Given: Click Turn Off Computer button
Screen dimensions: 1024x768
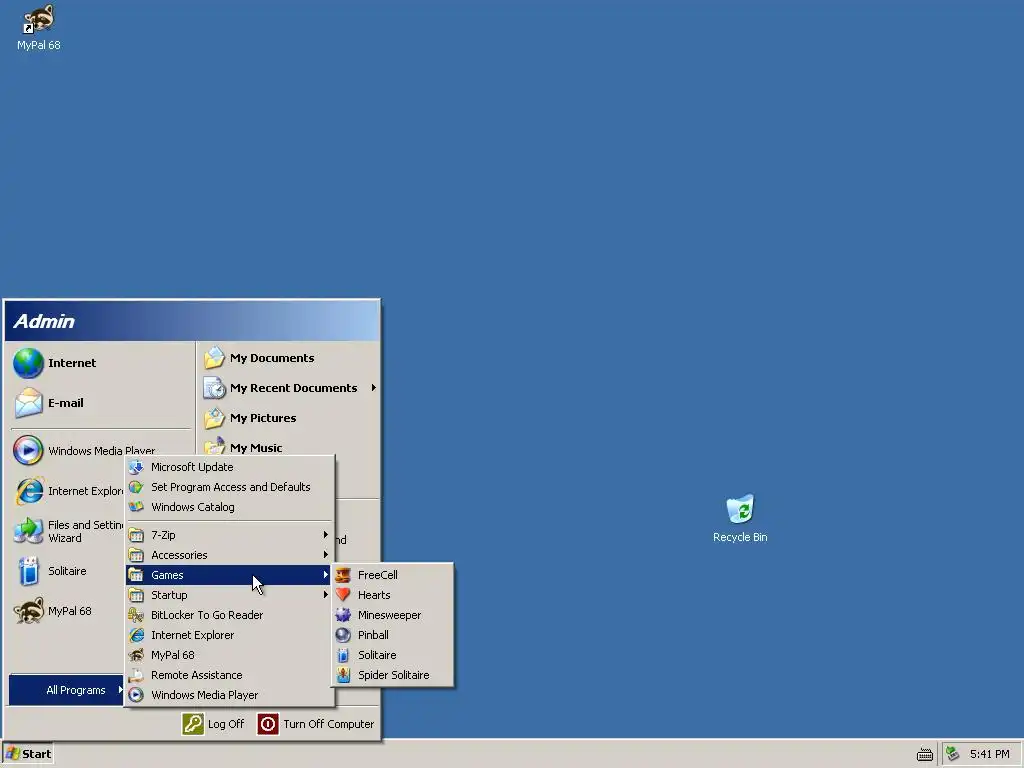Looking at the screenshot, I should pyautogui.click(x=316, y=724).
